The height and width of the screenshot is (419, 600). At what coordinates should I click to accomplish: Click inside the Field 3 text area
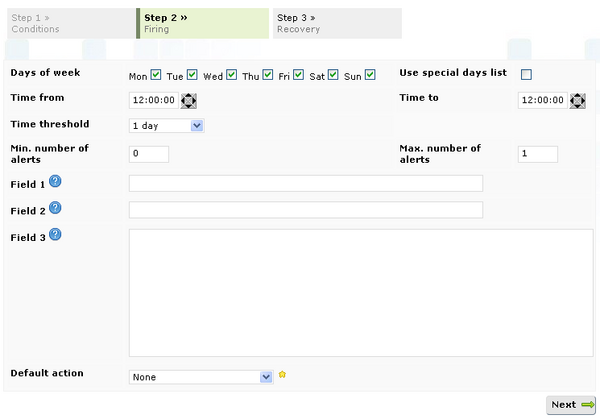click(x=360, y=292)
